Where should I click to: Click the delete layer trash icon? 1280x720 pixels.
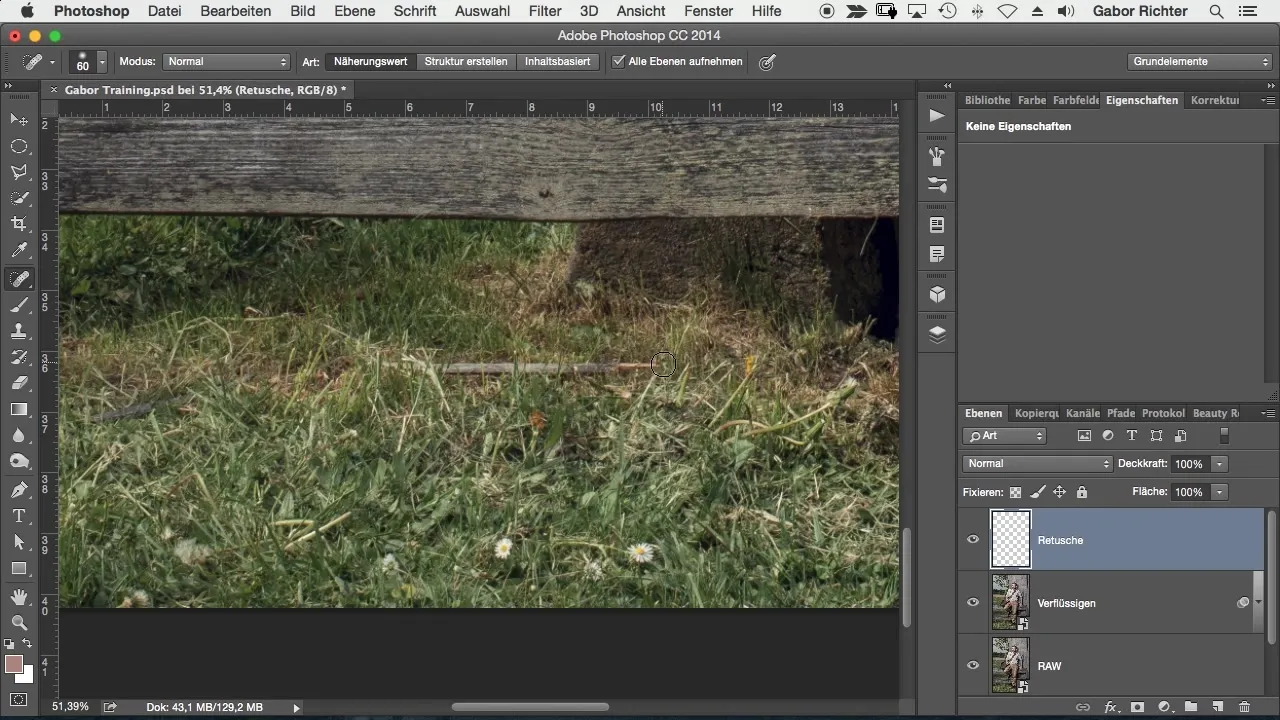[x=1245, y=707]
